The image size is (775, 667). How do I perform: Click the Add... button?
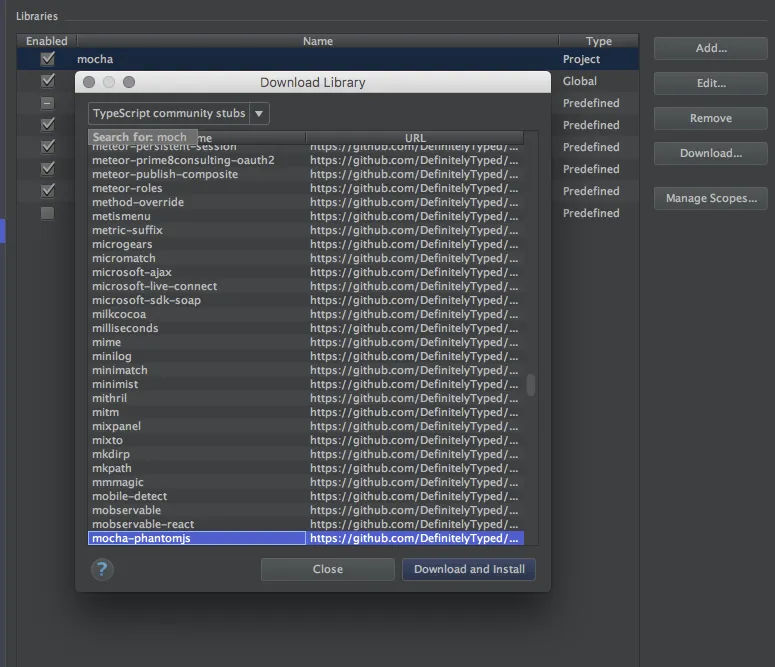tap(710, 48)
